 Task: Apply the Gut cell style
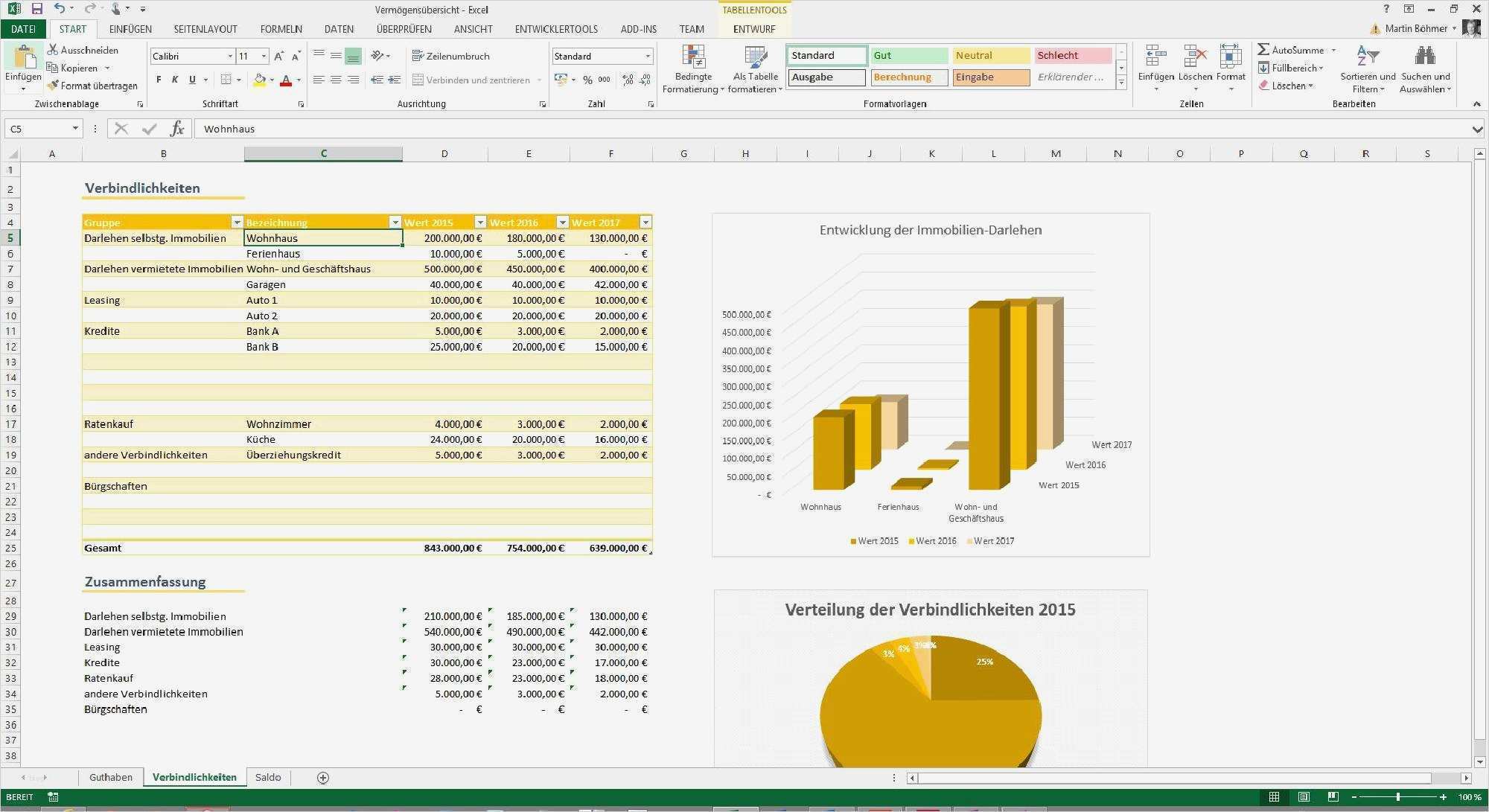[909, 55]
